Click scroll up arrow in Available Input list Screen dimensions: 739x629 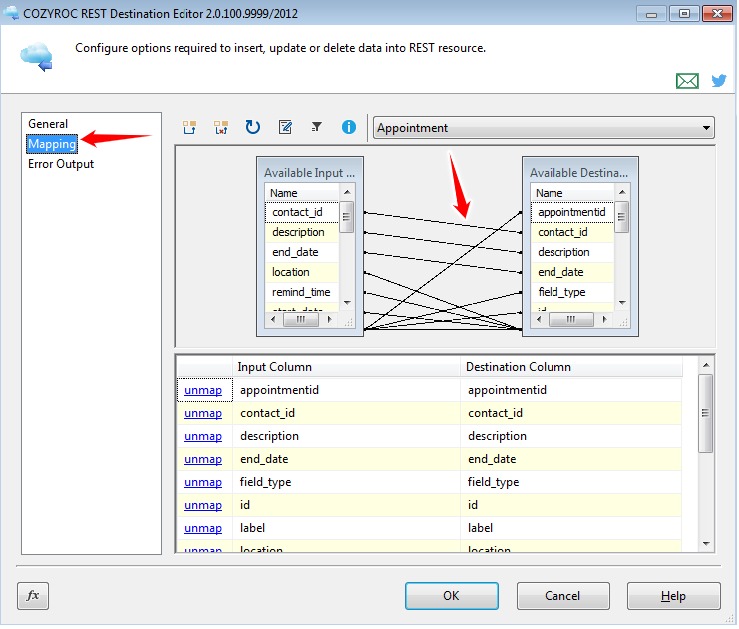(x=347, y=192)
